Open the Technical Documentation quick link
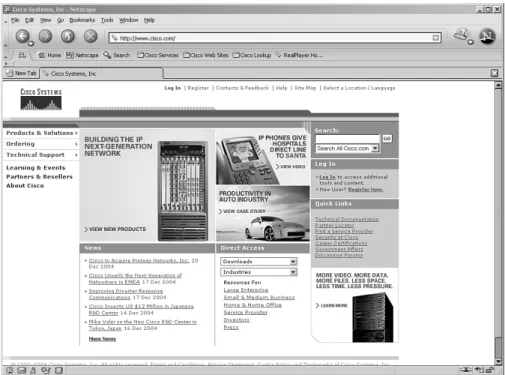This screenshot has height=375, width=505. pos(347,219)
